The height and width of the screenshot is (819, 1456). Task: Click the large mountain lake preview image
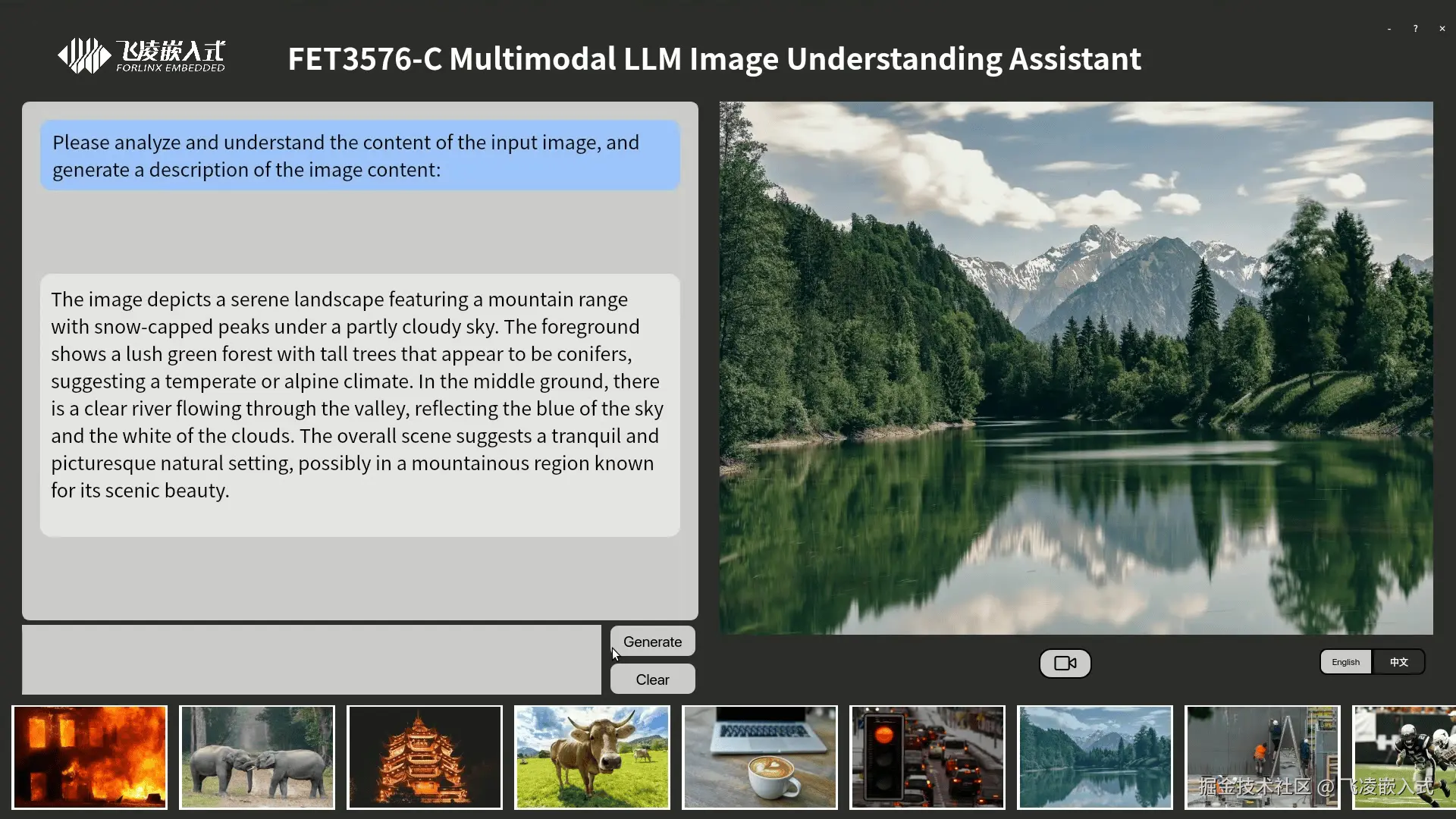click(x=1075, y=368)
